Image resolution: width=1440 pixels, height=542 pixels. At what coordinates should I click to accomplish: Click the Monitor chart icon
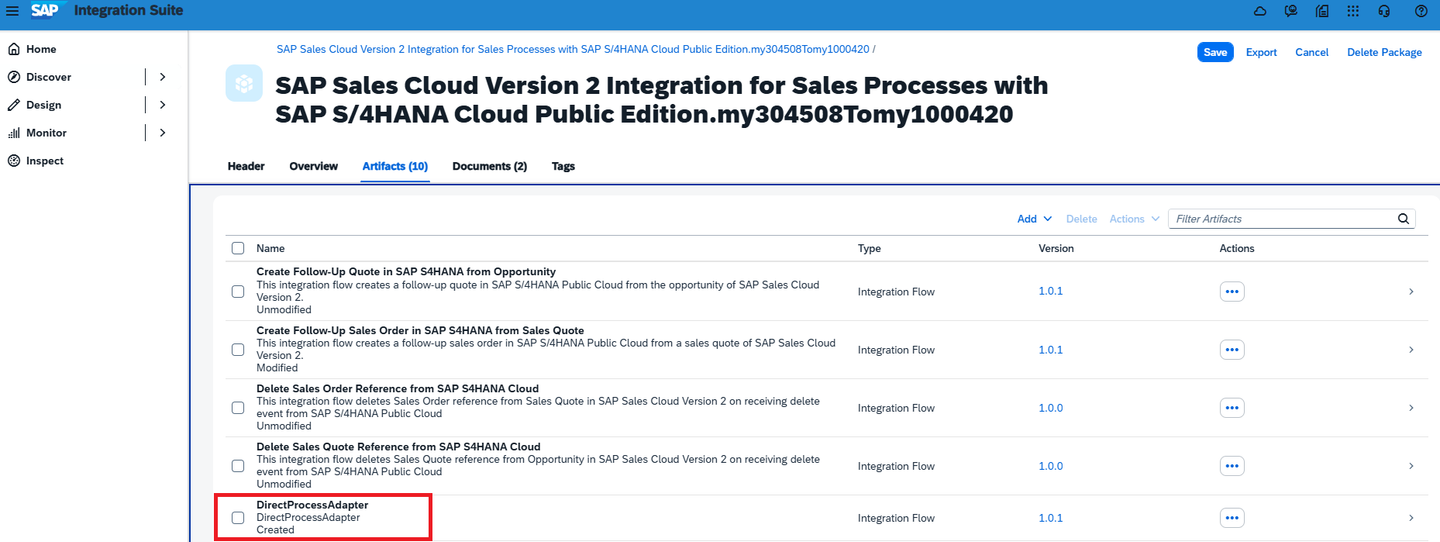[x=14, y=133]
